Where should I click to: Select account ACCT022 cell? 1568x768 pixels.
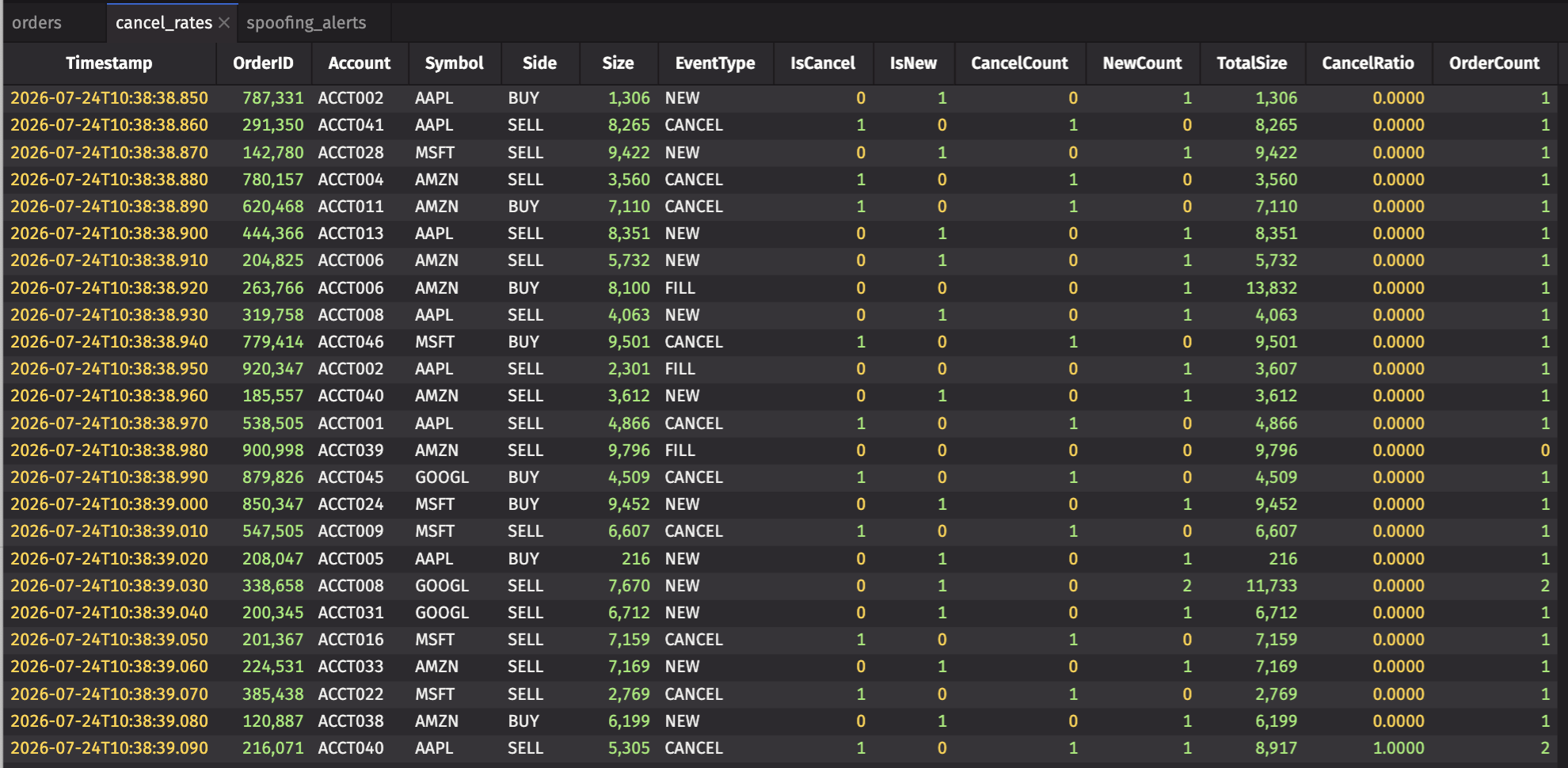pyautogui.click(x=360, y=694)
